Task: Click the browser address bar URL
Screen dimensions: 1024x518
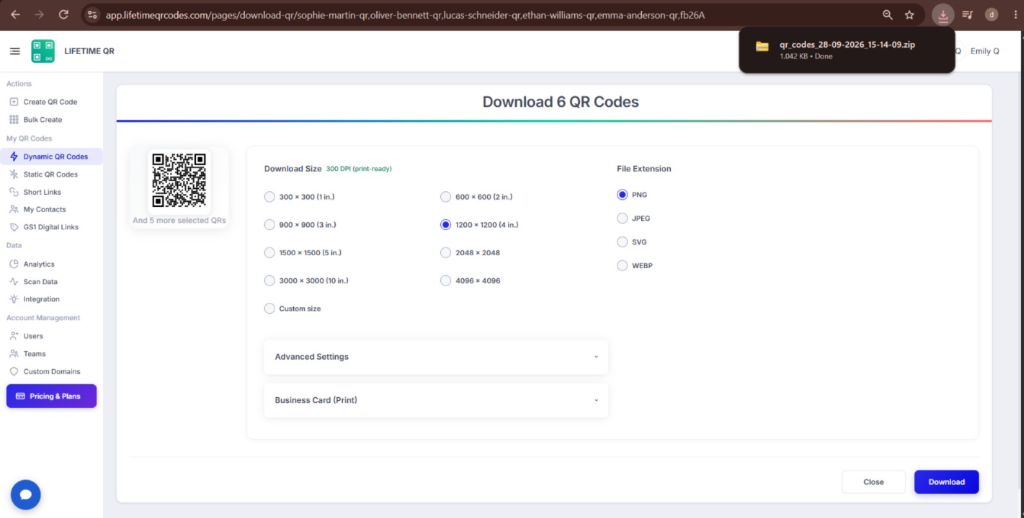Action: pyautogui.click(x=405, y=14)
